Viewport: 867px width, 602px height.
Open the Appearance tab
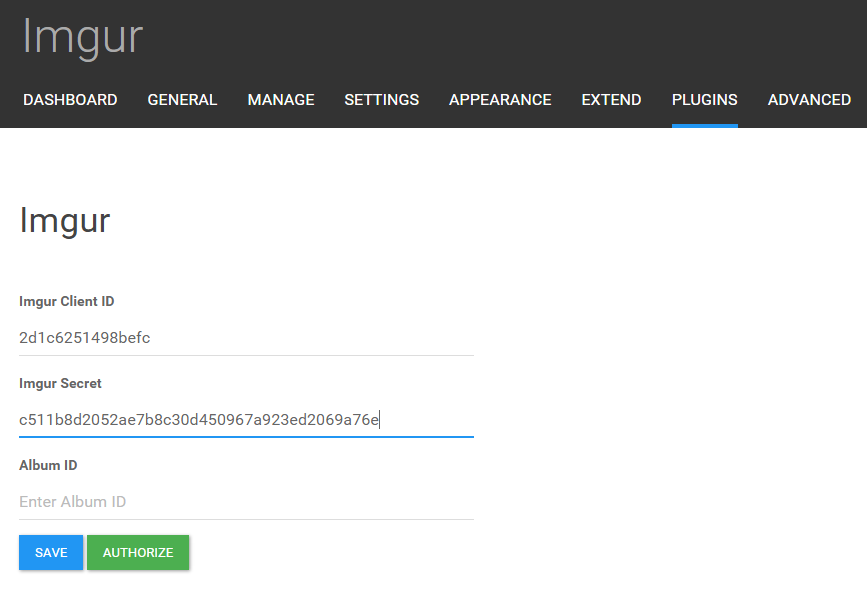pyautogui.click(x=500, y=100)
